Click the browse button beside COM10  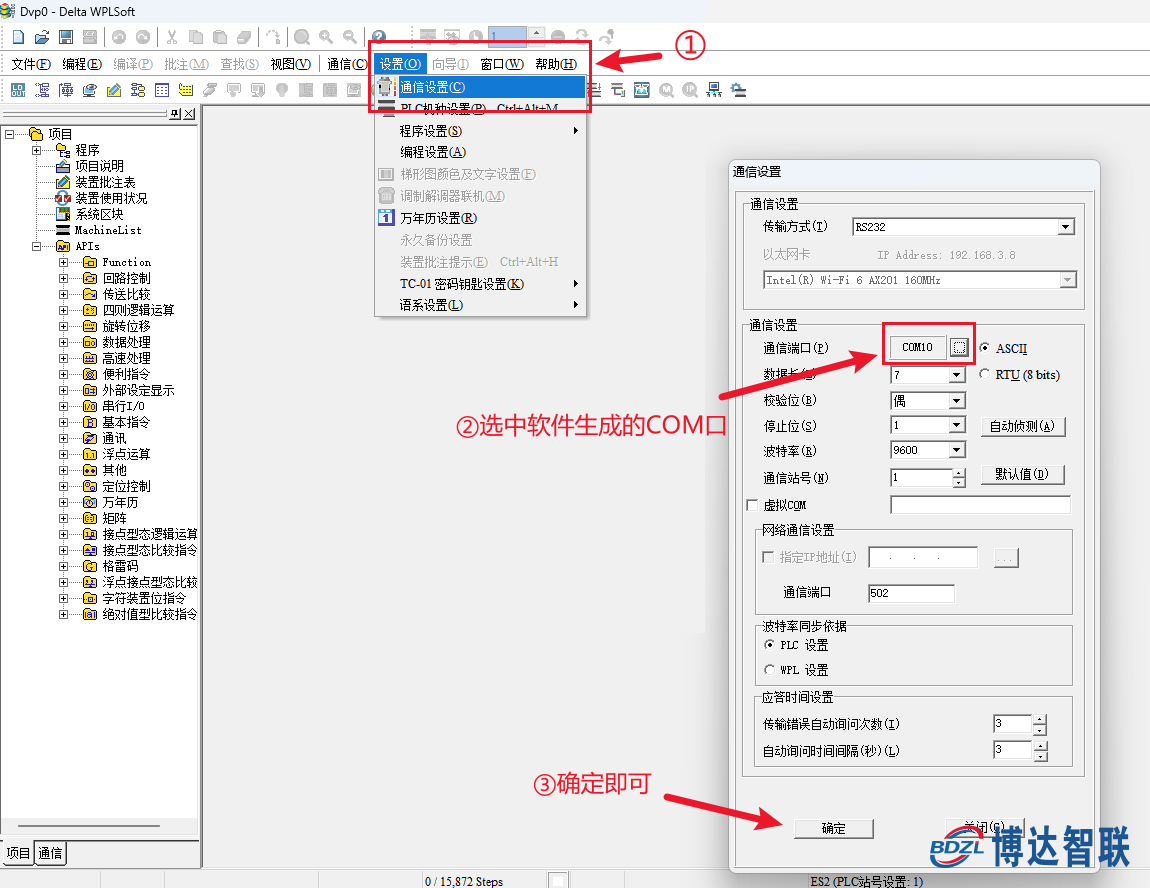[x=959, y=347]
